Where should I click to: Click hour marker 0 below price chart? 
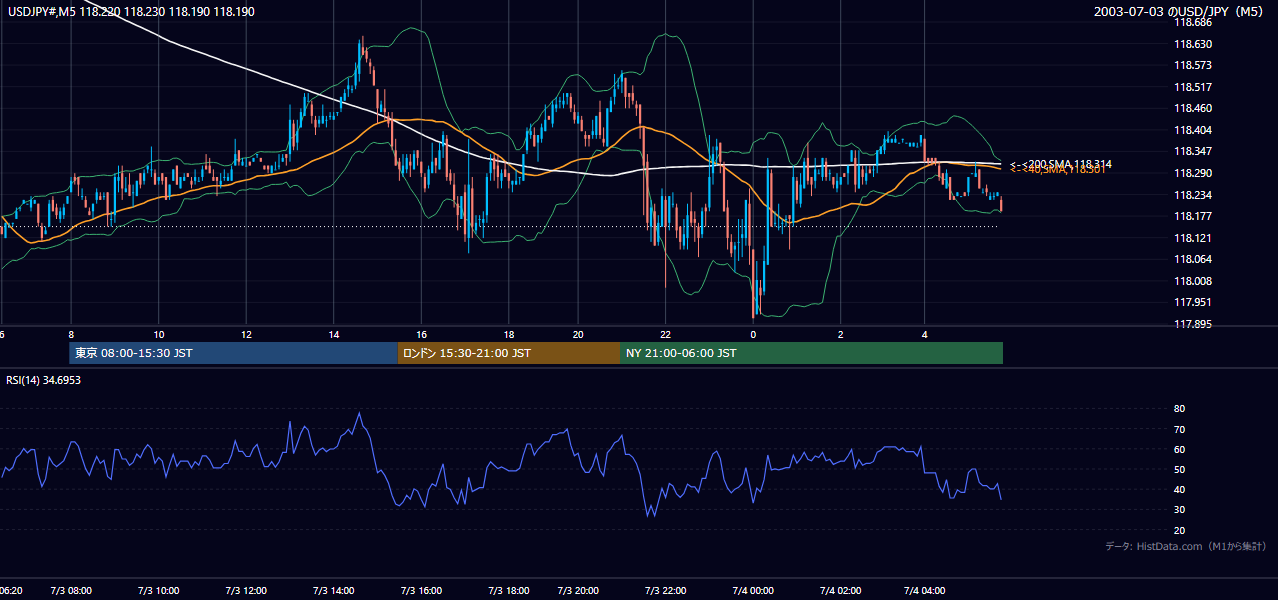coord(753,334)
